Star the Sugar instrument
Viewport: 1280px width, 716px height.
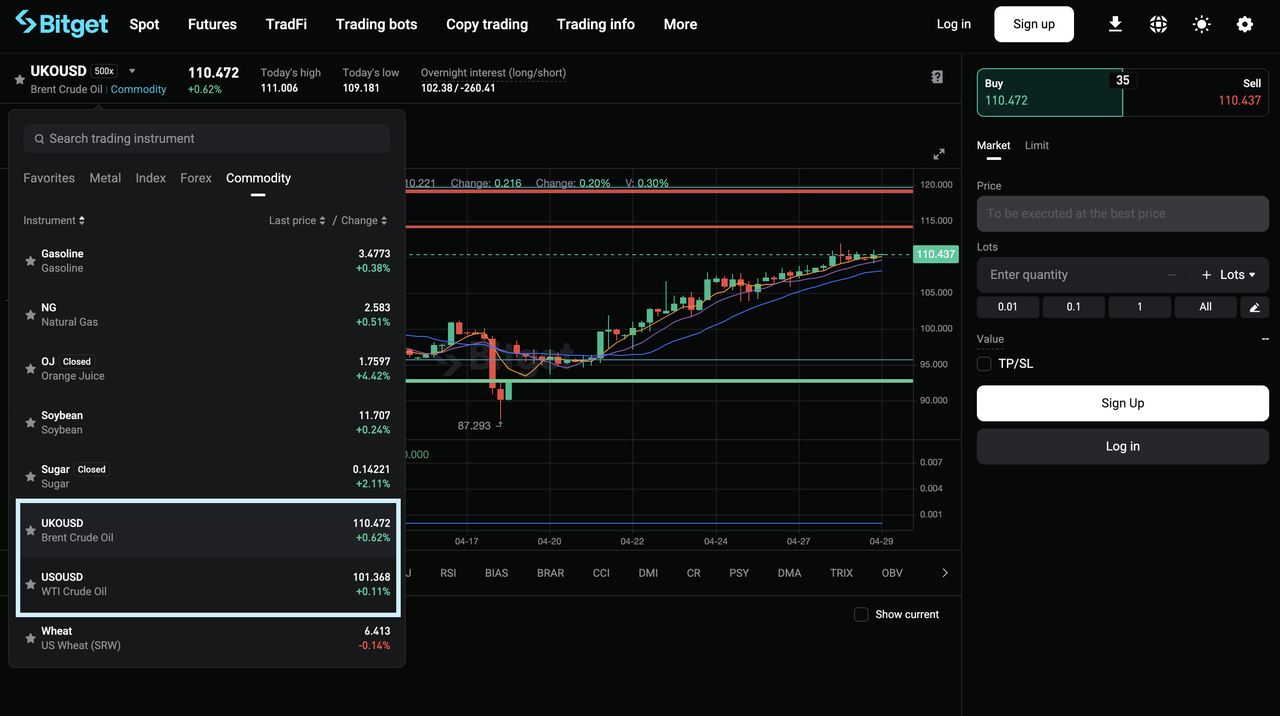point(30,477)
